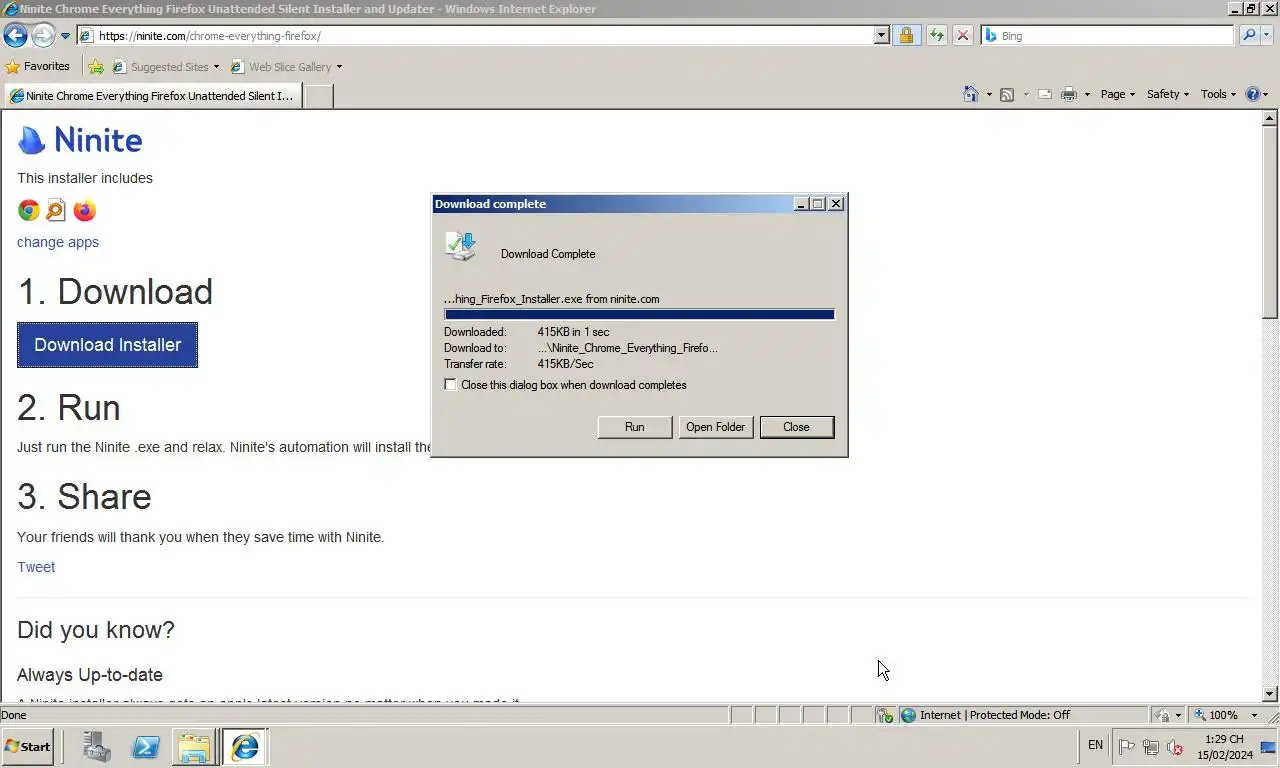Image resolution: width=1280 pixels, height=768 pixels.
Task: Click the EN language indicator
Action: pyautogui.click(x=1095, y=745)
